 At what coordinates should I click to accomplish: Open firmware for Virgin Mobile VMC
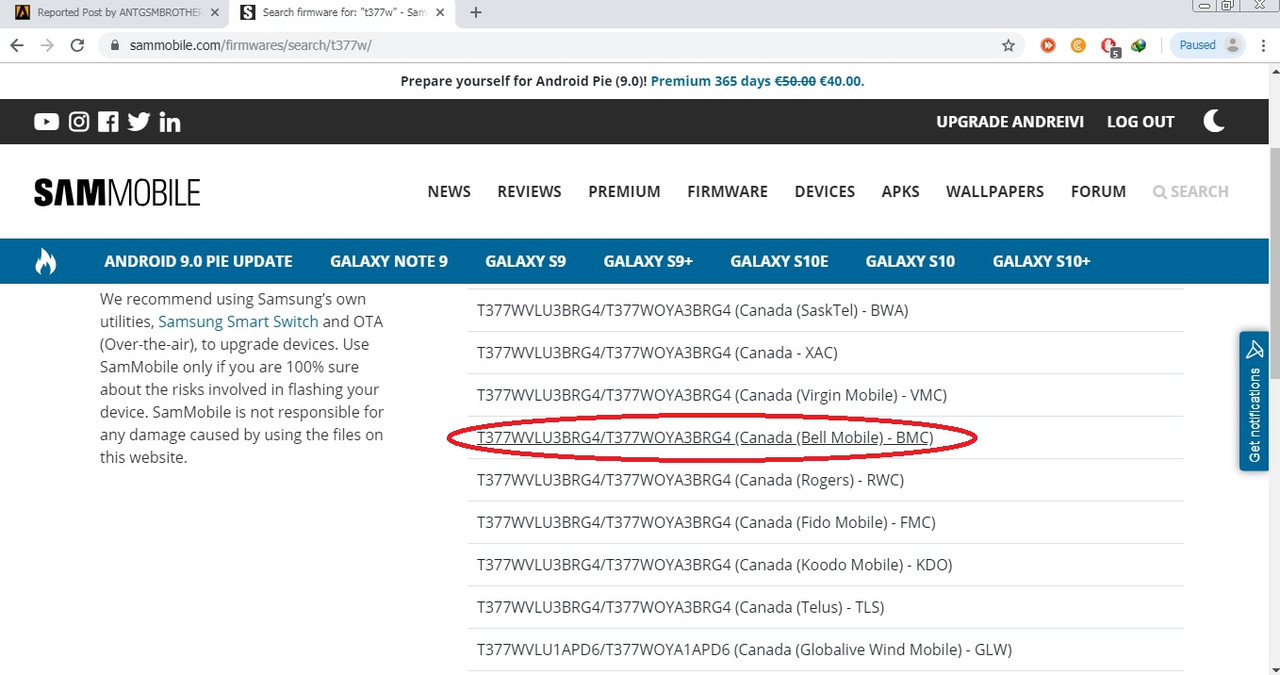(x=712, y=395)
